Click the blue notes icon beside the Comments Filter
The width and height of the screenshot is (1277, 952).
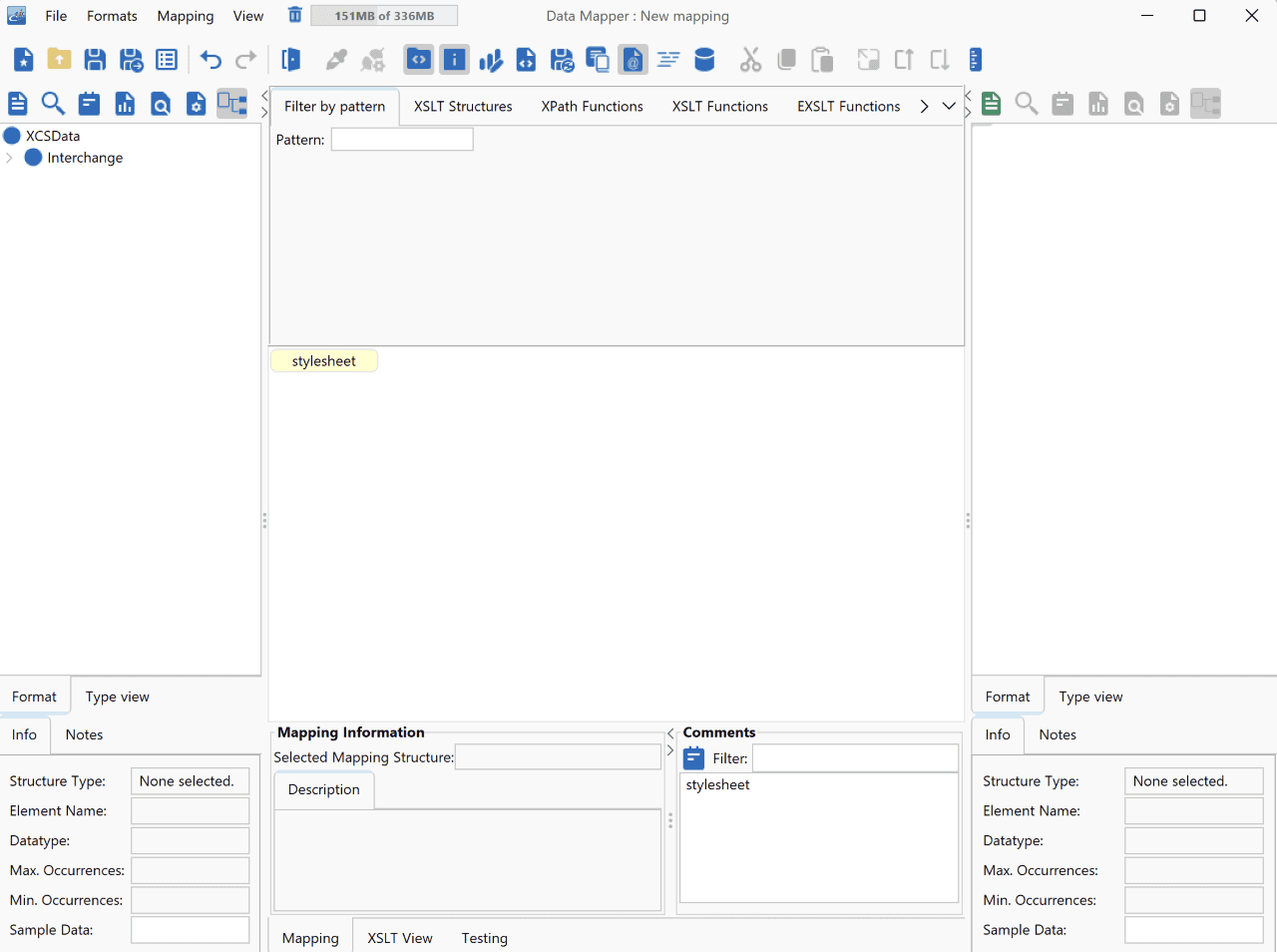[694, 758]
